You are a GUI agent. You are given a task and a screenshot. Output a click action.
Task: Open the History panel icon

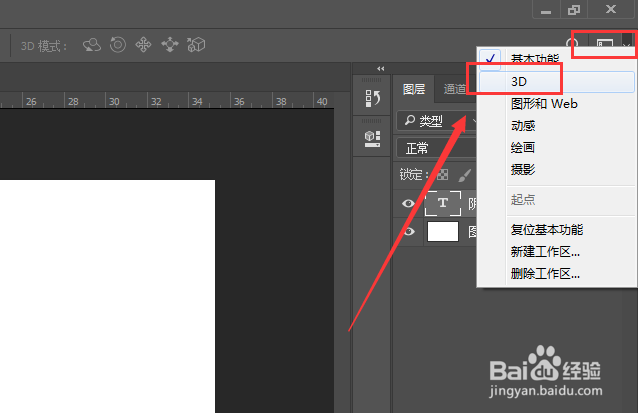coord(372,98)
